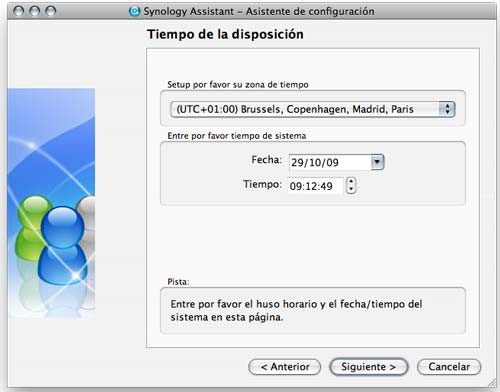The image size is (500, 392).
Task: Click the 'Pista:' label
Action: pos(178,282)
